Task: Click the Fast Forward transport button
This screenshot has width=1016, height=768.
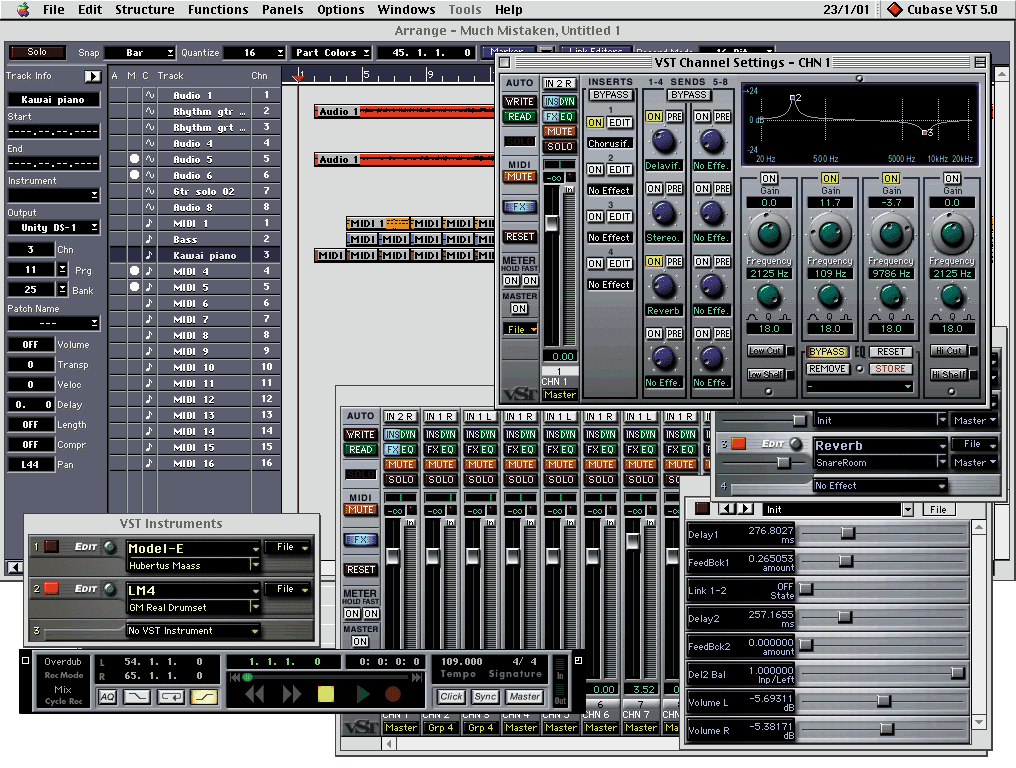Action: (x=291, y=693)
